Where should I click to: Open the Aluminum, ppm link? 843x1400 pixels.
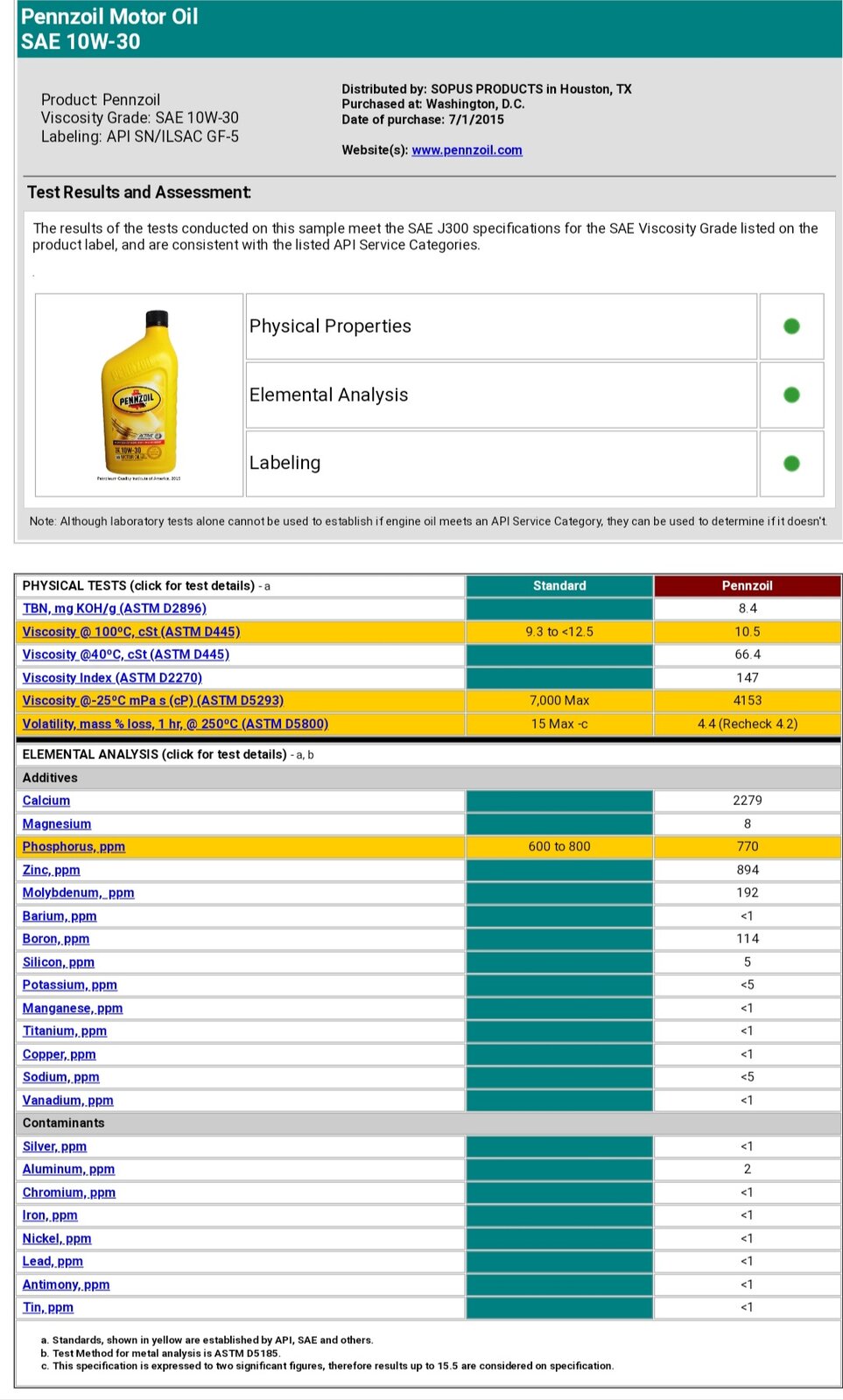coord(68,1169)
